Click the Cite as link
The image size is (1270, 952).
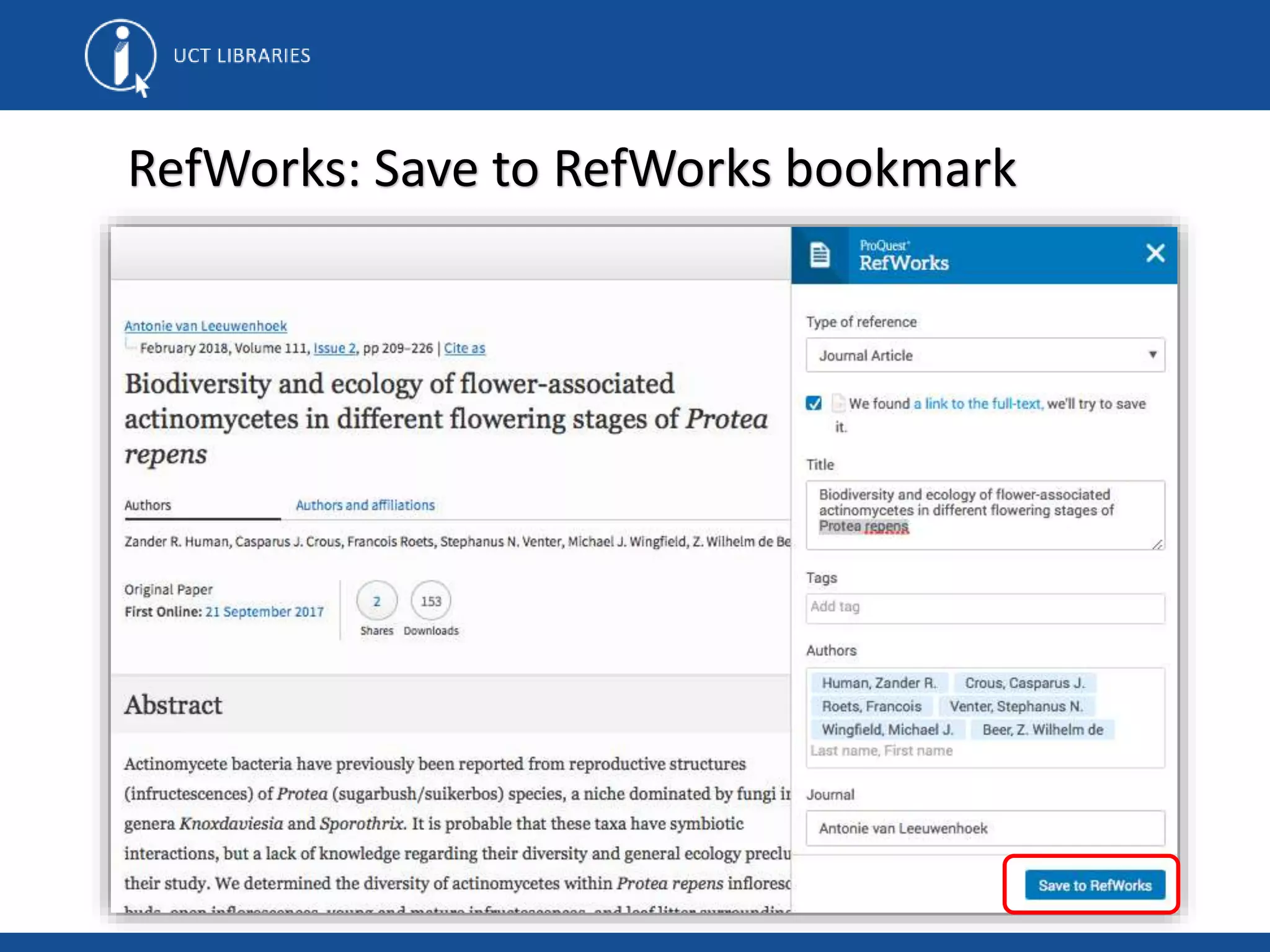coord(464,348)
